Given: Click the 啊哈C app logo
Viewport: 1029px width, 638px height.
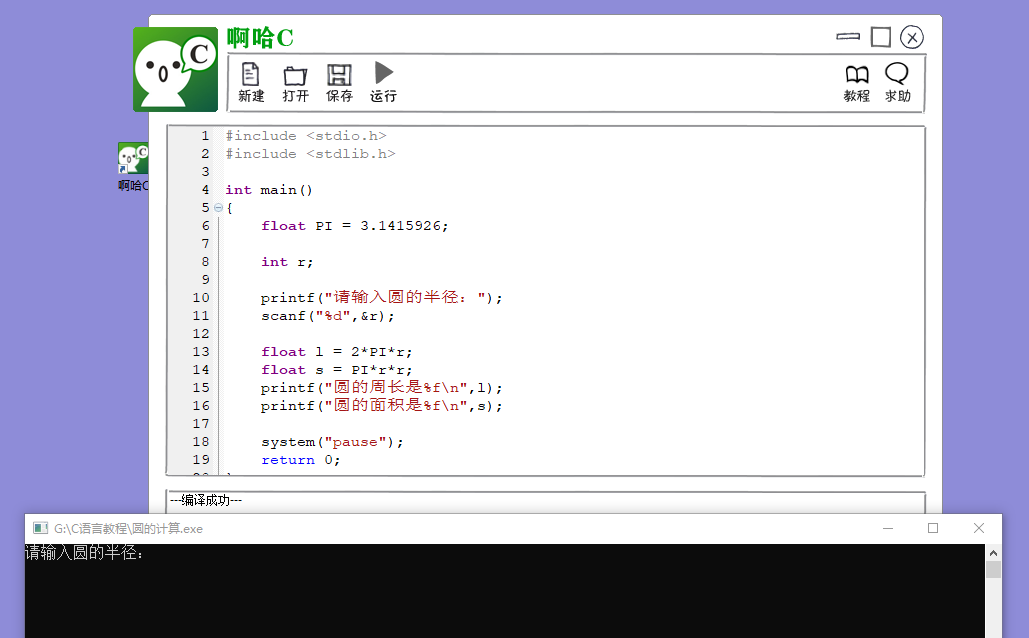Looking at the screenshot, I should (x=175, y=69).
